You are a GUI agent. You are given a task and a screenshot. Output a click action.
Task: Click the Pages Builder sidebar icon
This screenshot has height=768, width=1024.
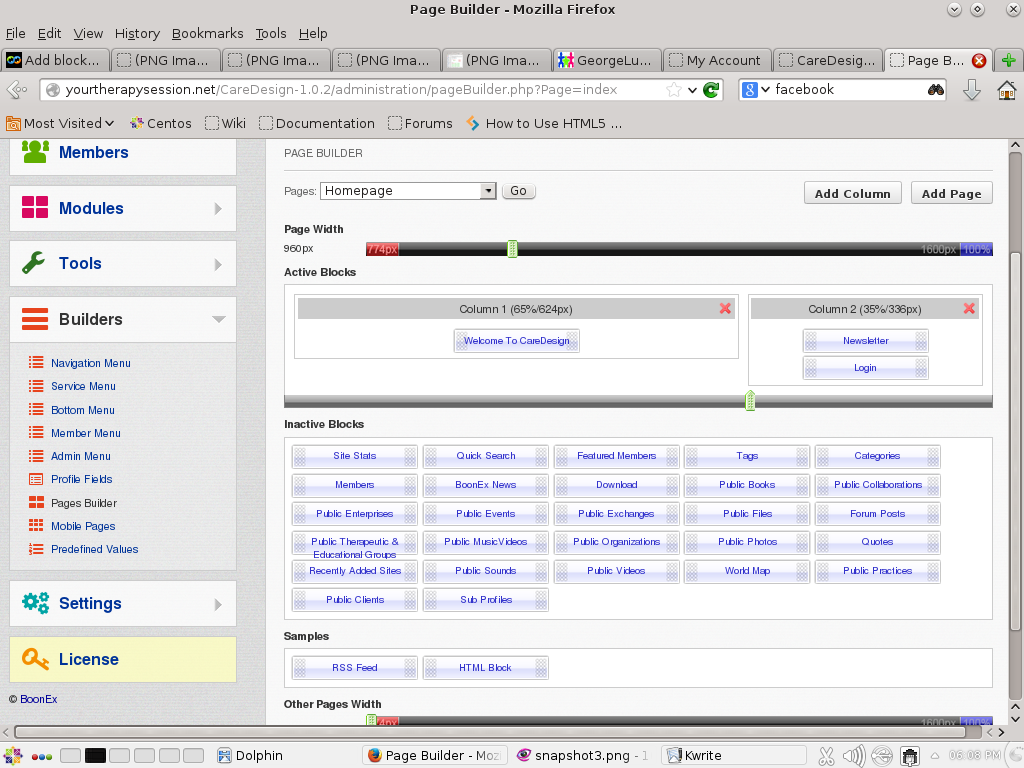pyautogui.click(x=36, y=503)
